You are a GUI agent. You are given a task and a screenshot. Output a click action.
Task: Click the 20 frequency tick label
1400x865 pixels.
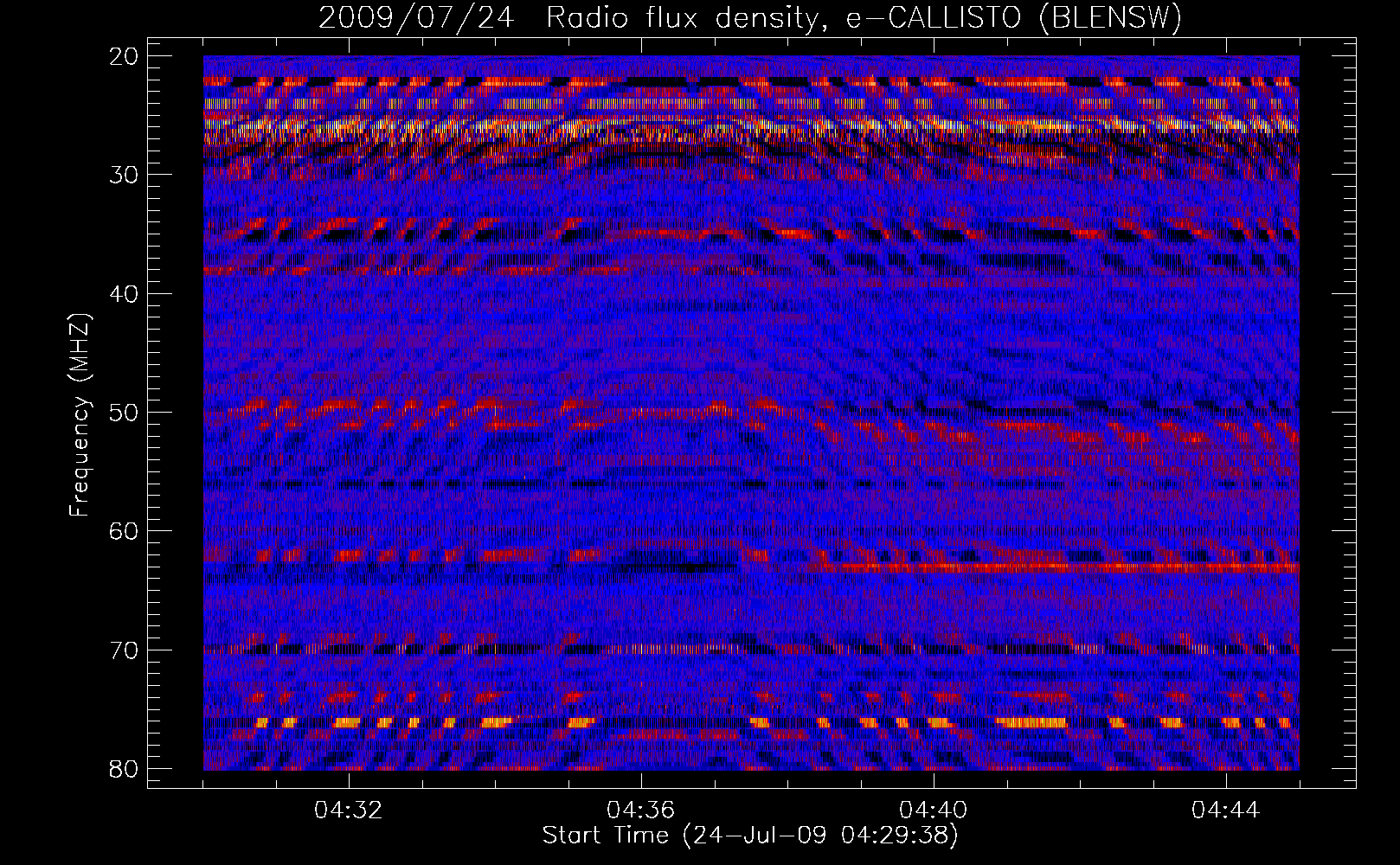(125, 56)
